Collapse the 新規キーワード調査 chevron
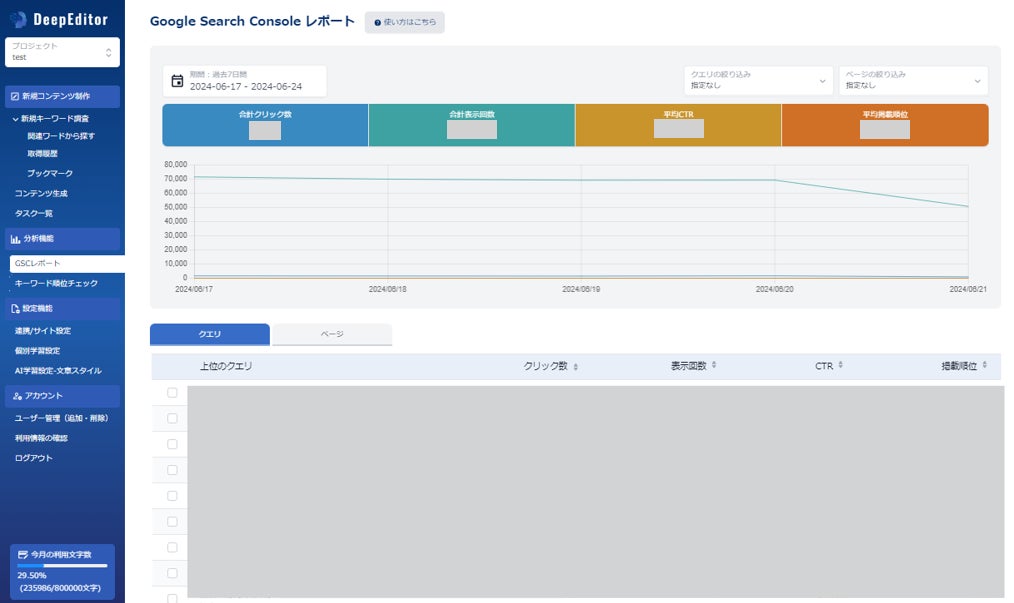1014x603 pixels. (x=16, y=119)
